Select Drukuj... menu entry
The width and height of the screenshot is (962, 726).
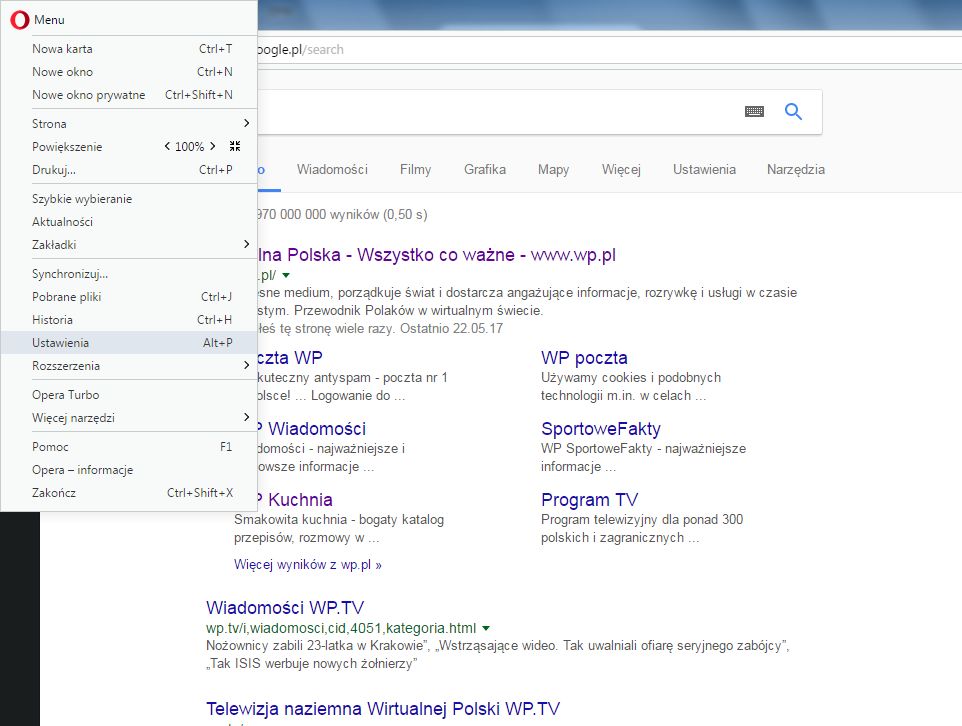click(129, 169)
